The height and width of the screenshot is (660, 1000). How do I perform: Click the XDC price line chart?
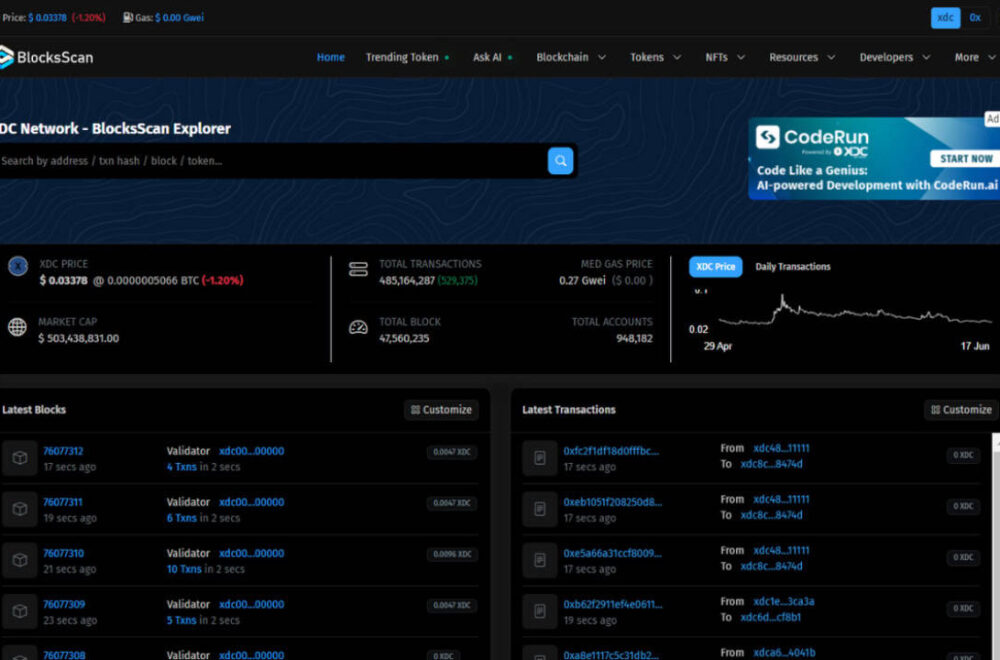[855, 312]
